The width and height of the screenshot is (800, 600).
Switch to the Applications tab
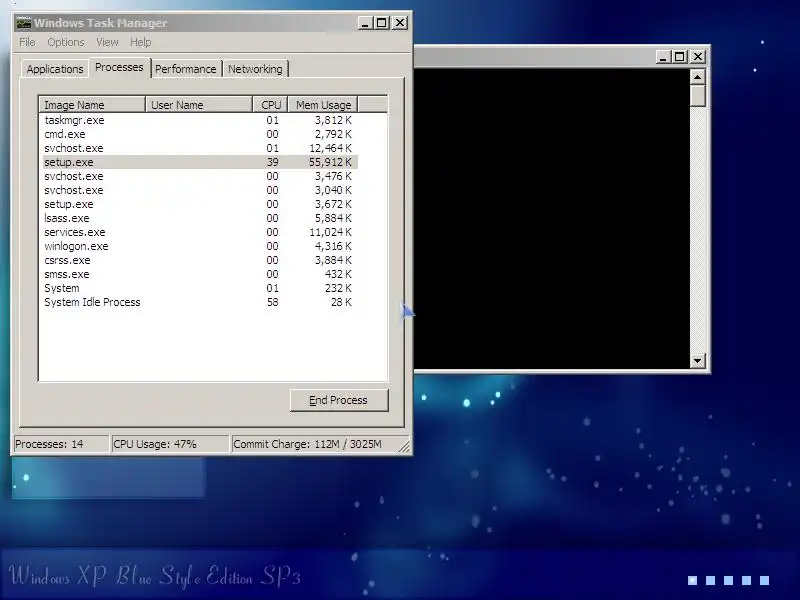[x=55, y=69]
